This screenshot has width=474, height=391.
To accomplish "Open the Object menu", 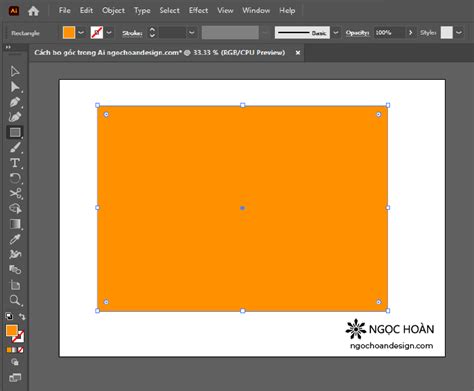I will 113,11.
